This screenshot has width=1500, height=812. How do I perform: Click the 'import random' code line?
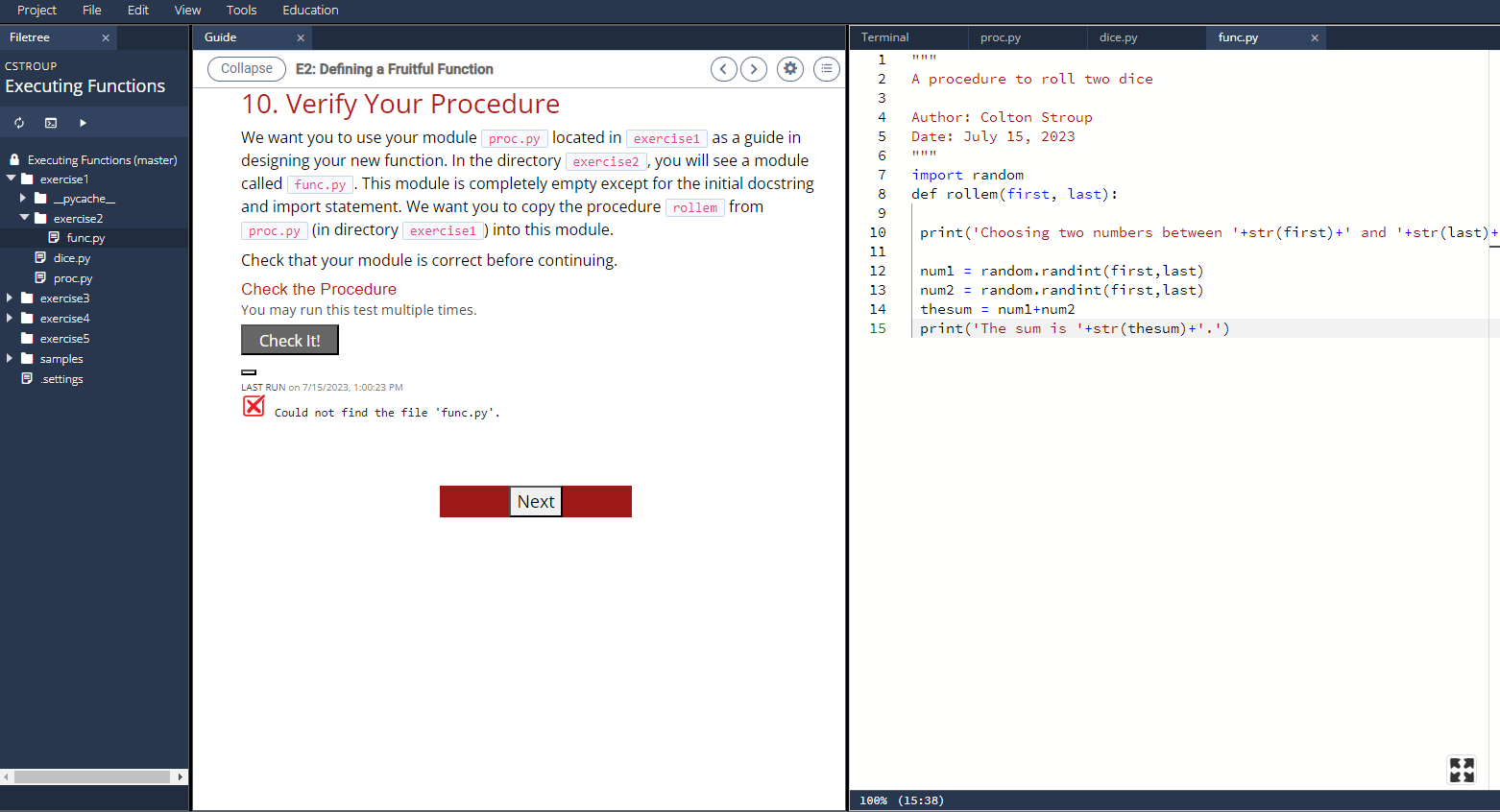[967, 175]
